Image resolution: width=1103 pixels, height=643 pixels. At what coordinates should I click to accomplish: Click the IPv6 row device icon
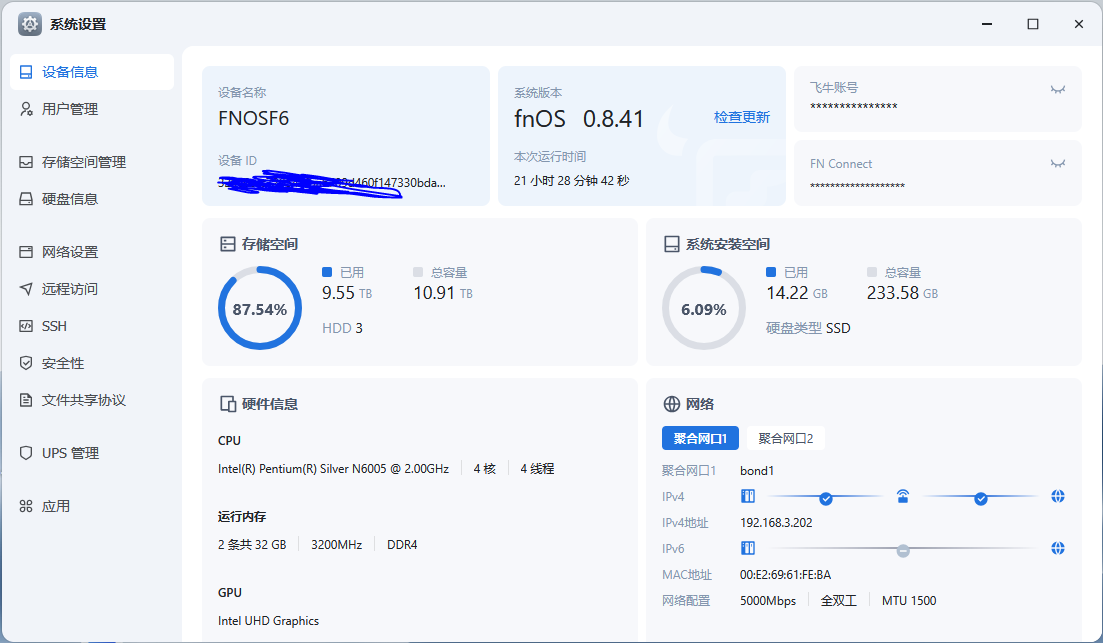(x=748, y=548)
